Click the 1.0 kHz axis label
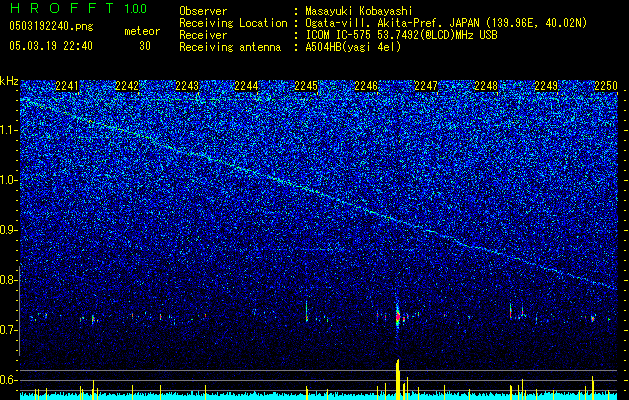 [x=9, y=180]
